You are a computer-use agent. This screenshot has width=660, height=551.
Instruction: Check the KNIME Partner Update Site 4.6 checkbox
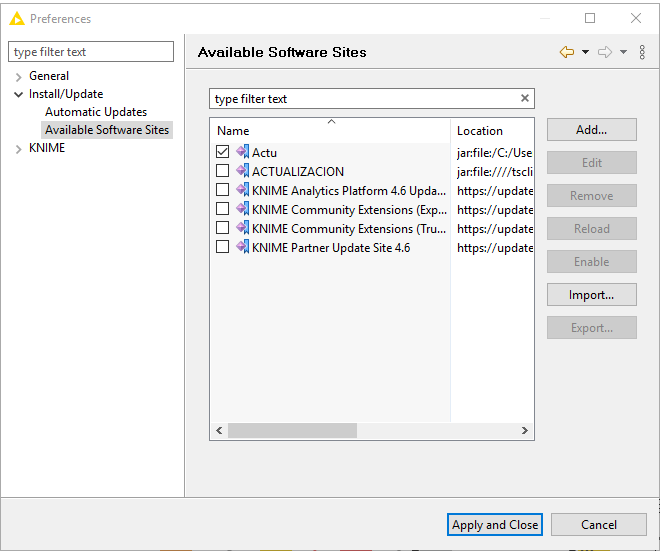(222, 246)
